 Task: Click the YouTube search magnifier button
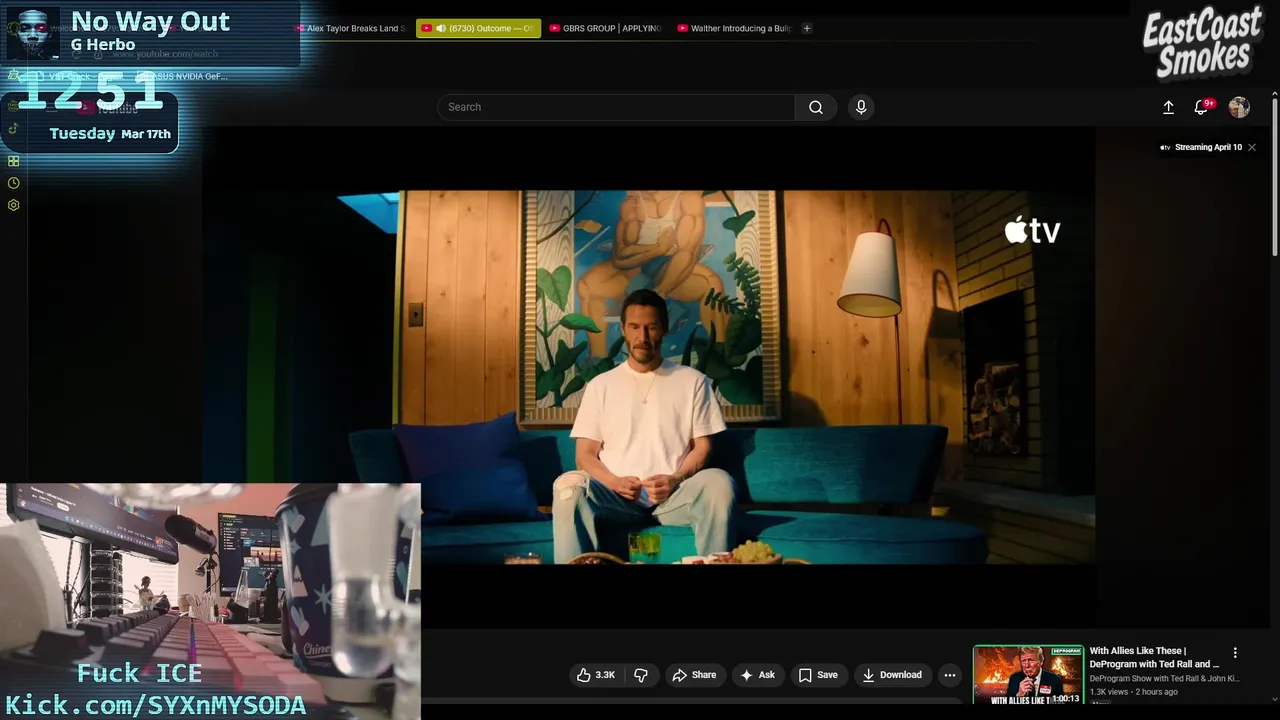[x=816, y=107]
